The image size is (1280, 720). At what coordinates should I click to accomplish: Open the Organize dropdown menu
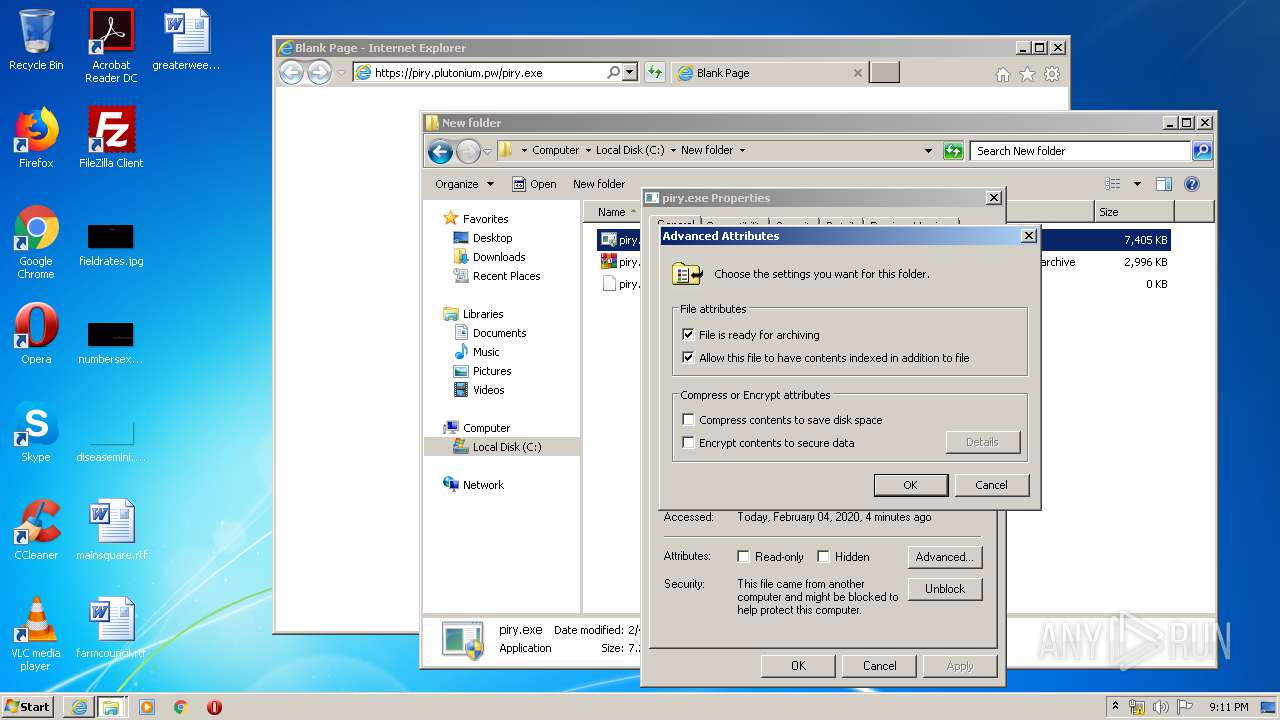(464, 184)
